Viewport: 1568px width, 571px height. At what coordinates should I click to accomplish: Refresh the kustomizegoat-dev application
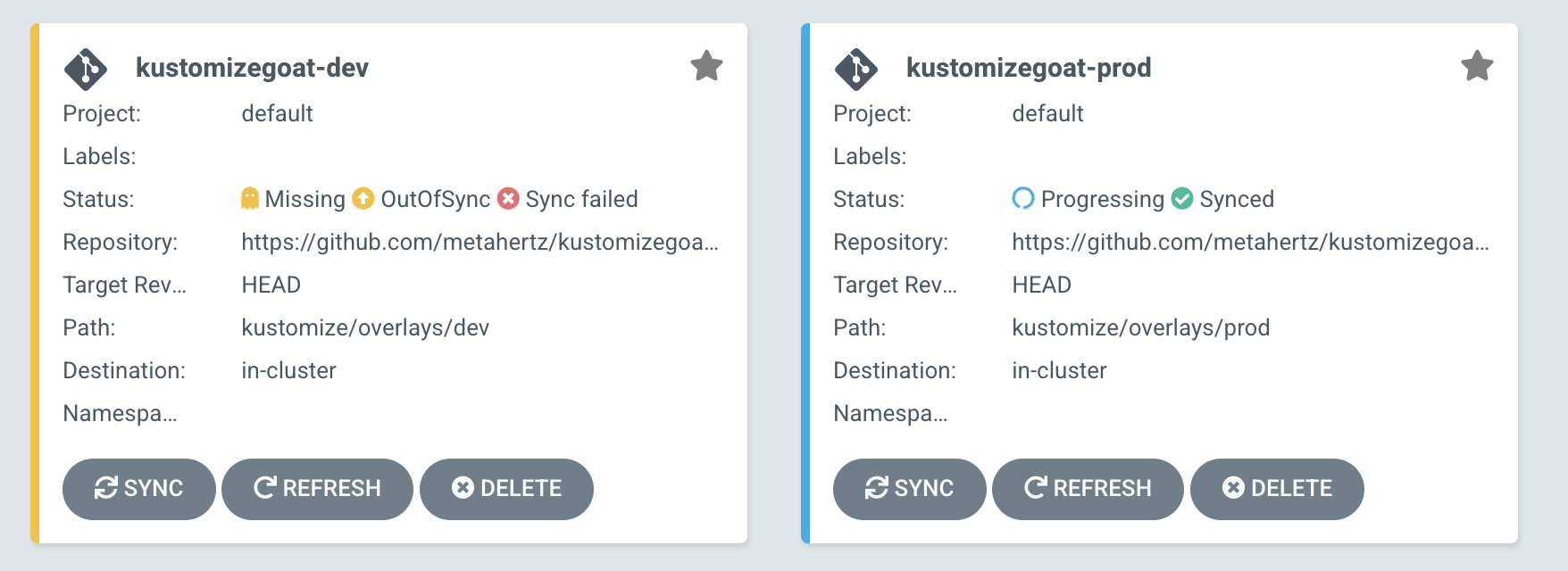click(317, 489)
